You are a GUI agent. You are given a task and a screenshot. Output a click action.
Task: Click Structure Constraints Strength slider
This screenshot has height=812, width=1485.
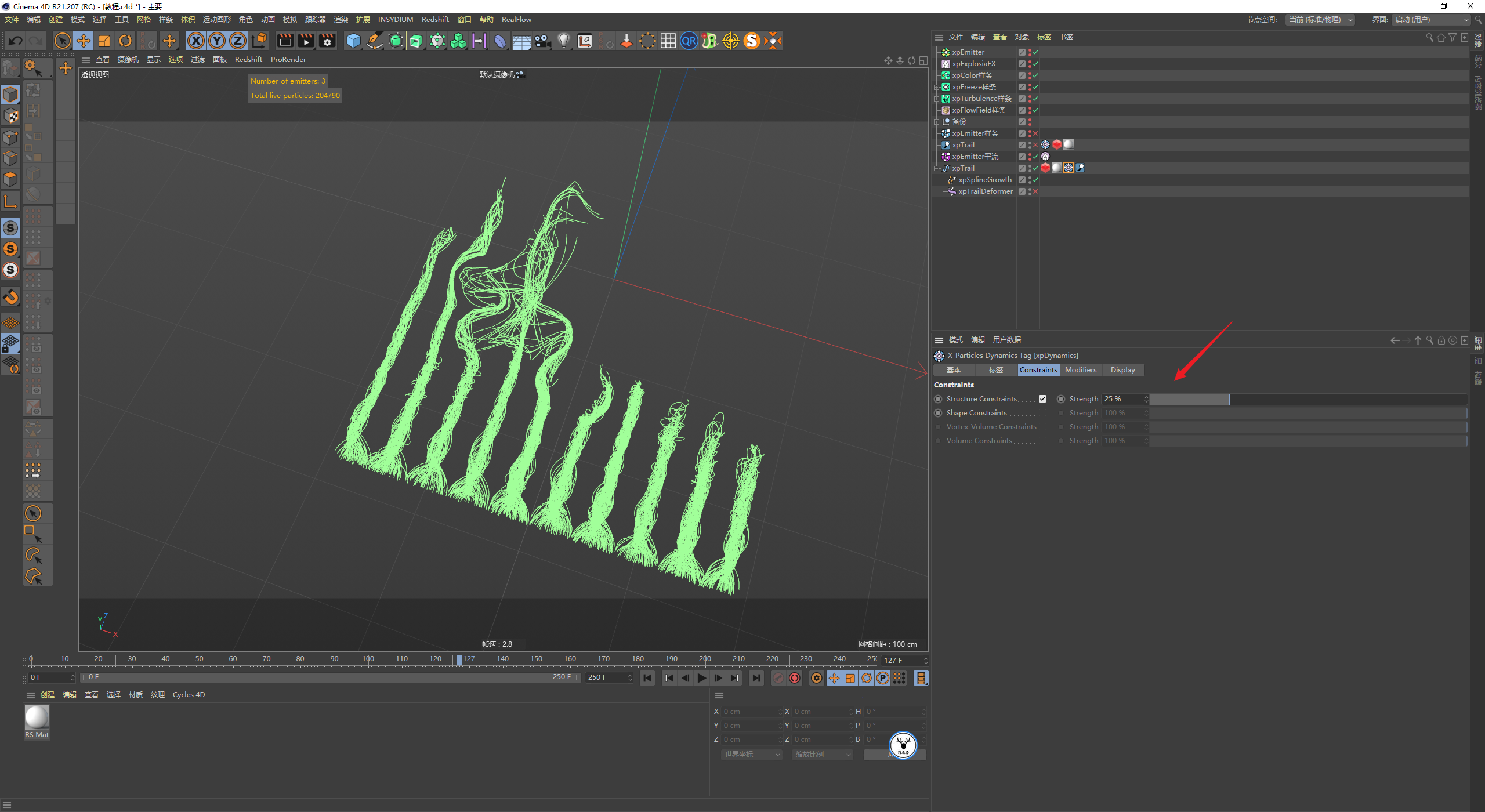click(x=1308, y=399)
